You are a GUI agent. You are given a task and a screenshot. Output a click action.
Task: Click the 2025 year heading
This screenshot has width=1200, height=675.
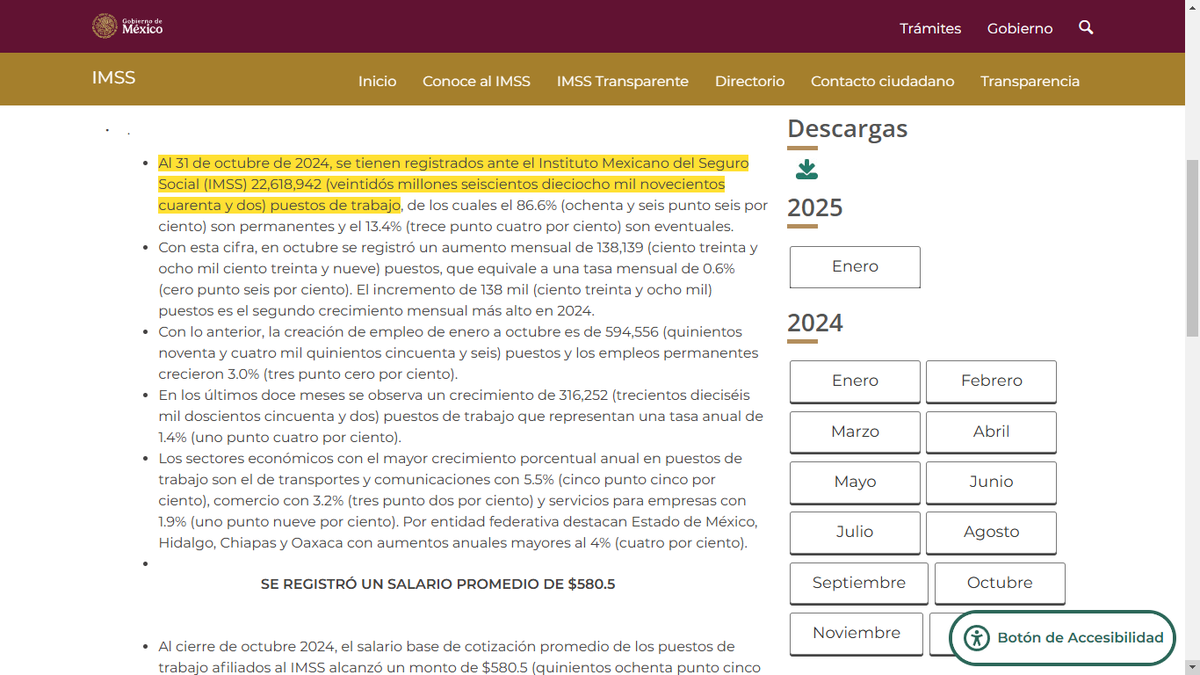(815, 208)
